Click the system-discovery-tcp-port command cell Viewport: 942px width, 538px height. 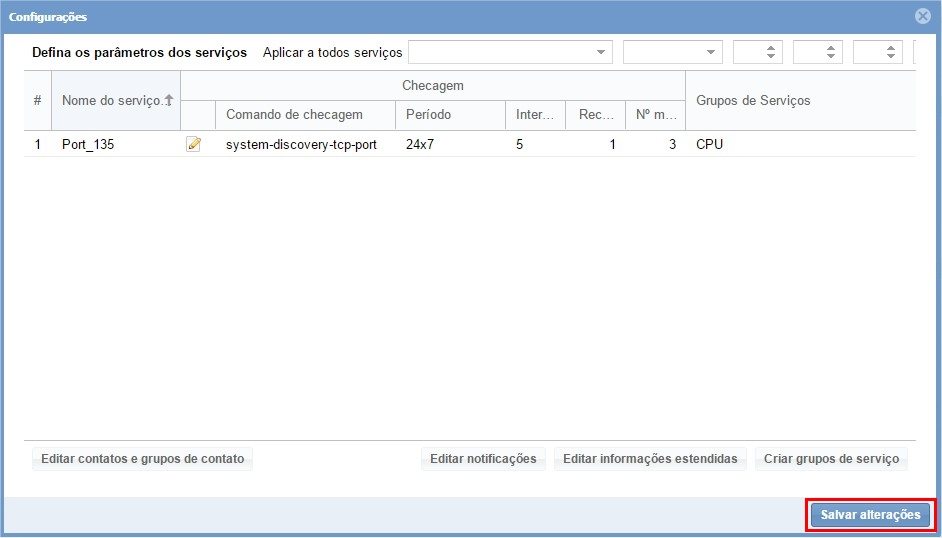301,144
